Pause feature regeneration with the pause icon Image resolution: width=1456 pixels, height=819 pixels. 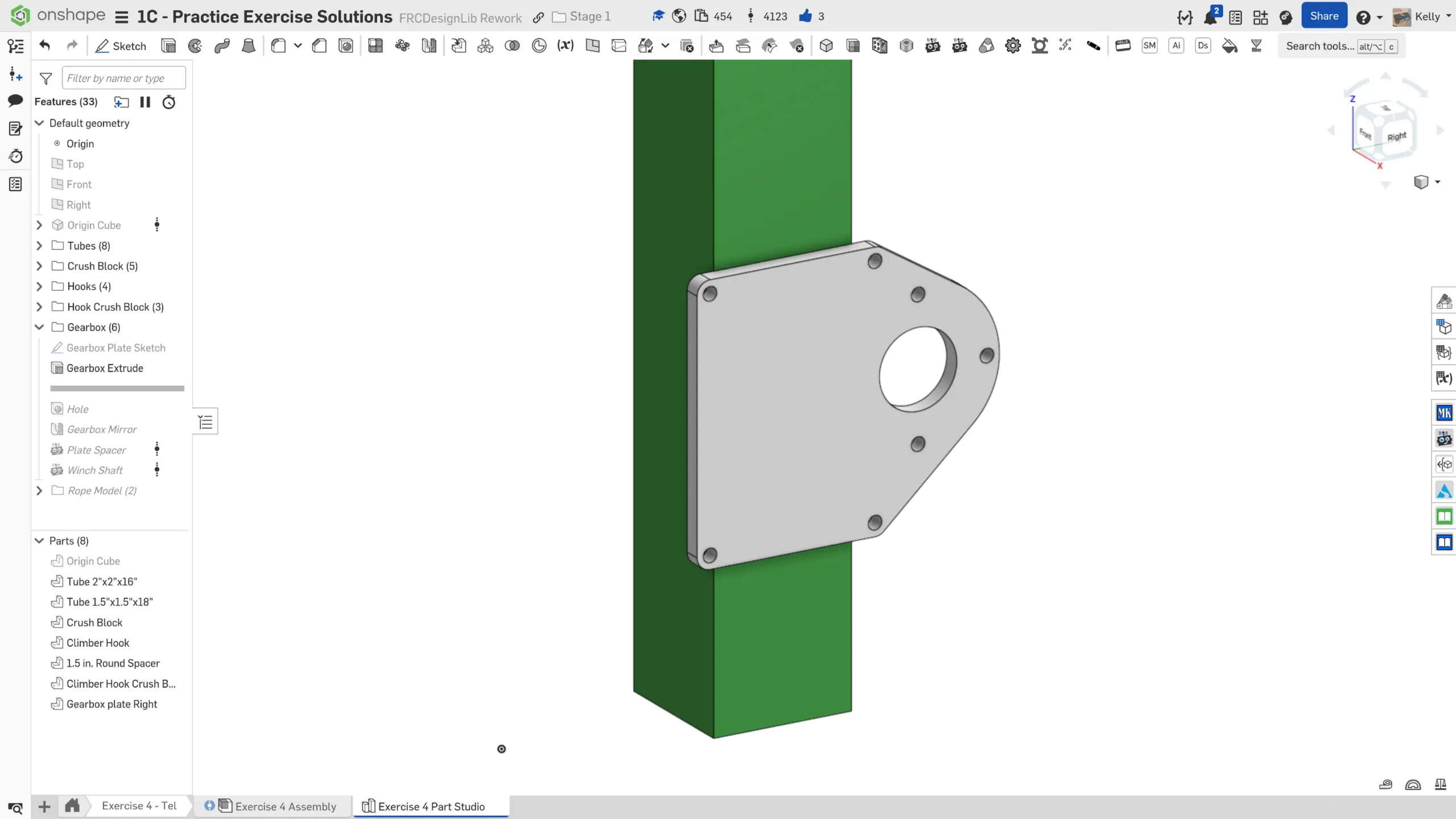[x=145, y=102]
